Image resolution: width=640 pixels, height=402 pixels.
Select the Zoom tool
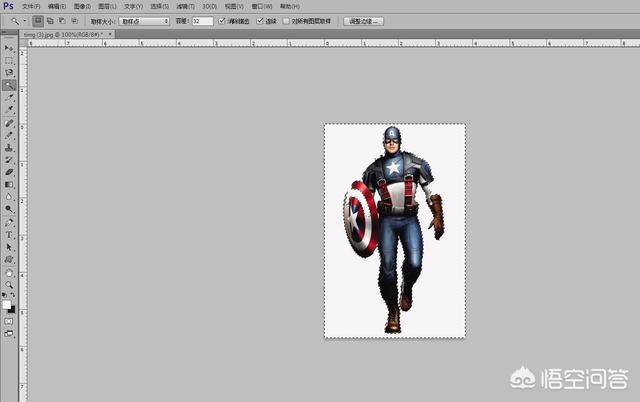tap(9, 285)
